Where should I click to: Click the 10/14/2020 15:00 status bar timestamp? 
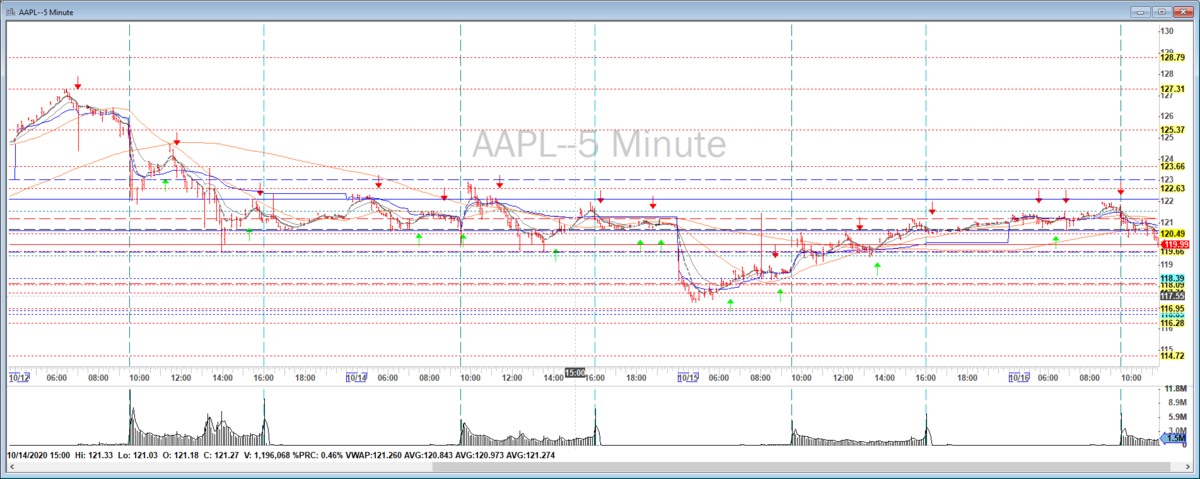(x=38, y=455)
